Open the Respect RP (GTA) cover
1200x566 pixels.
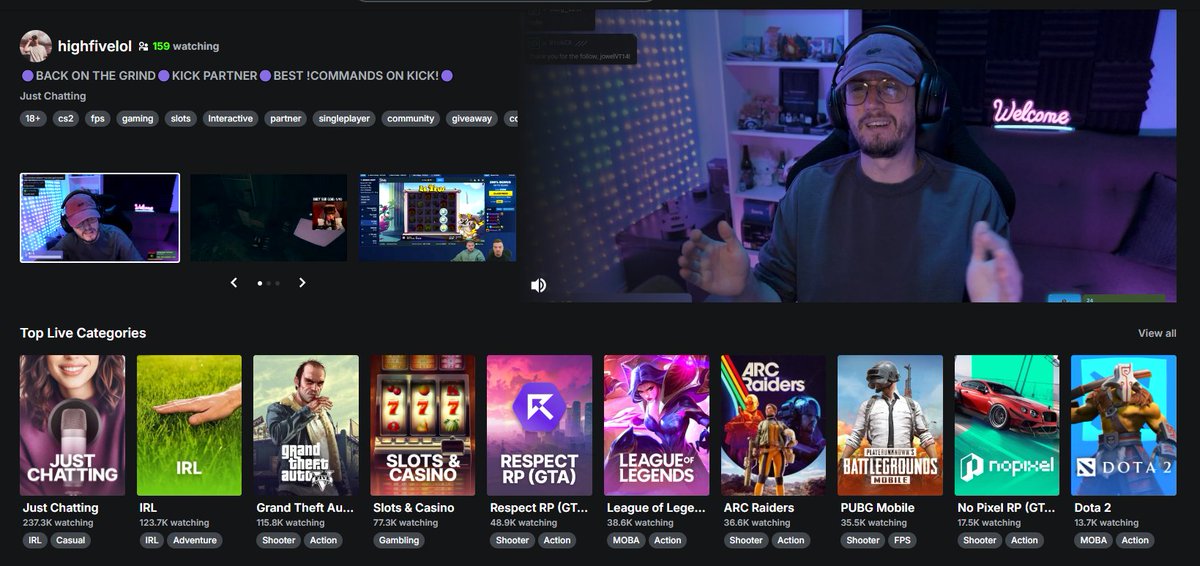point(539,425)
